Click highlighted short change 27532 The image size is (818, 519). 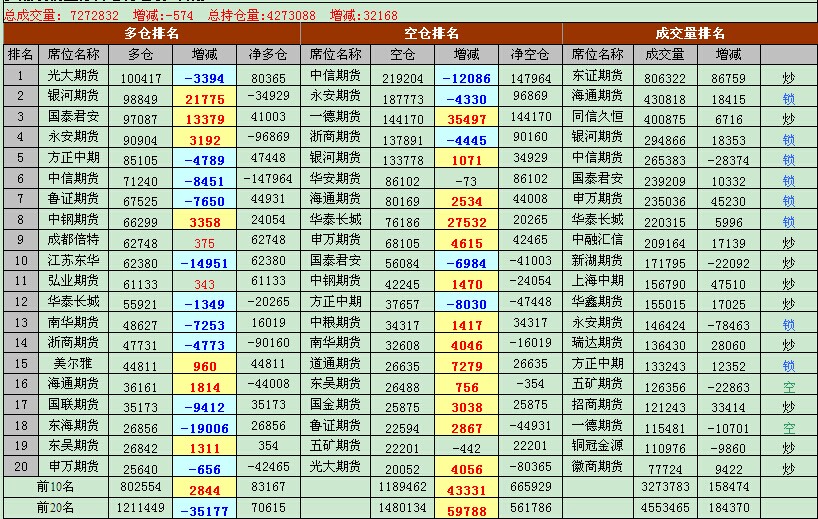(x=466, y=222)
